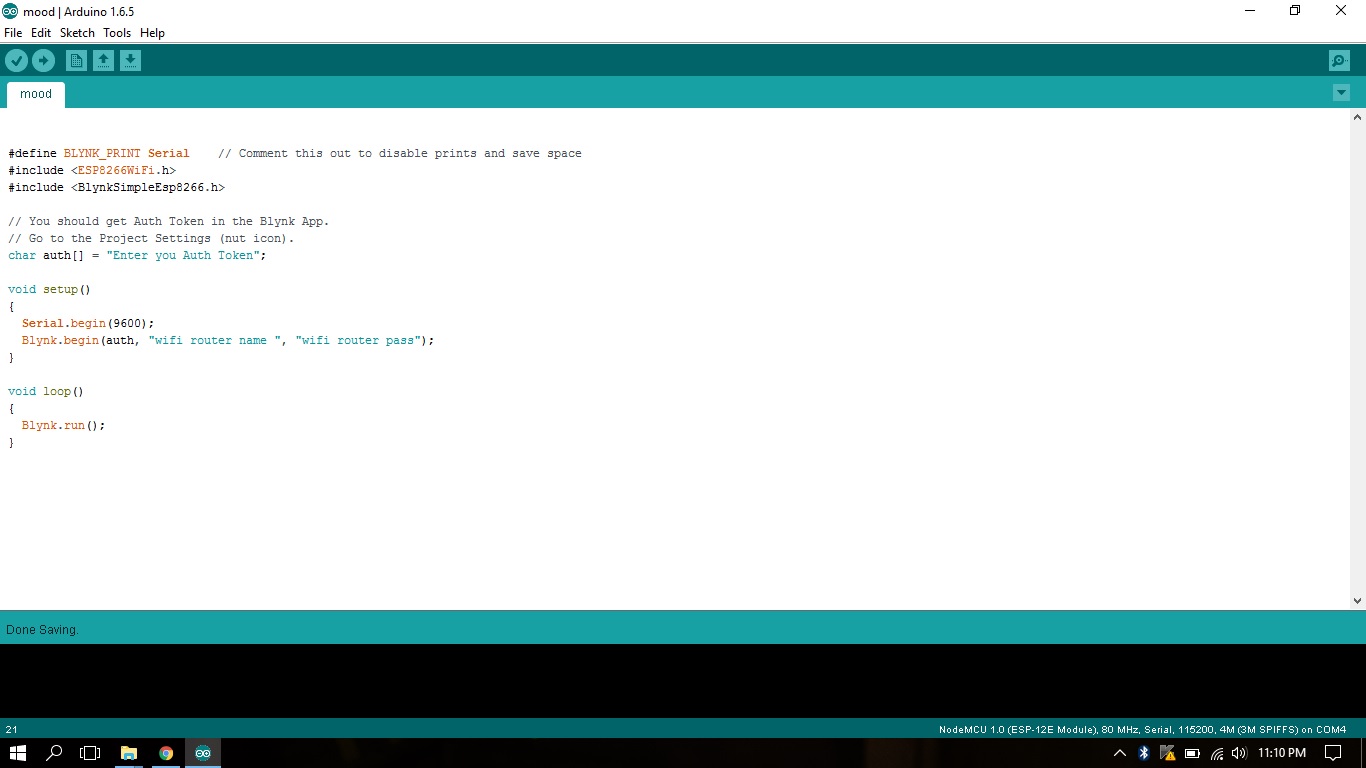Show hidden system tray icons

coord(1120,753)
